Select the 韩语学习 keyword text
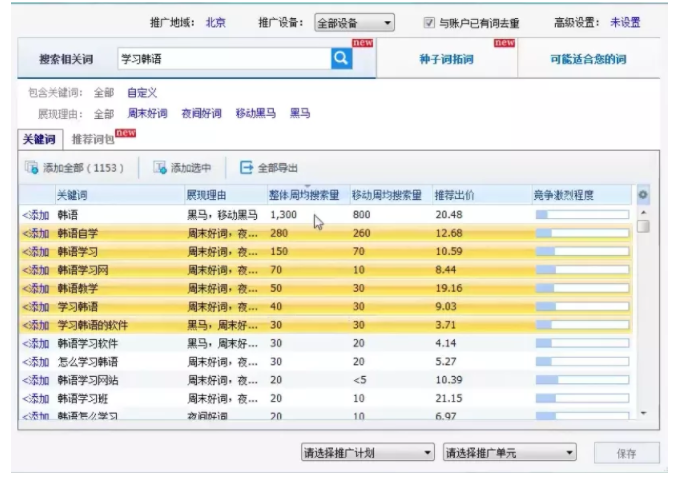Screen dimensions: 689x501 77,252
